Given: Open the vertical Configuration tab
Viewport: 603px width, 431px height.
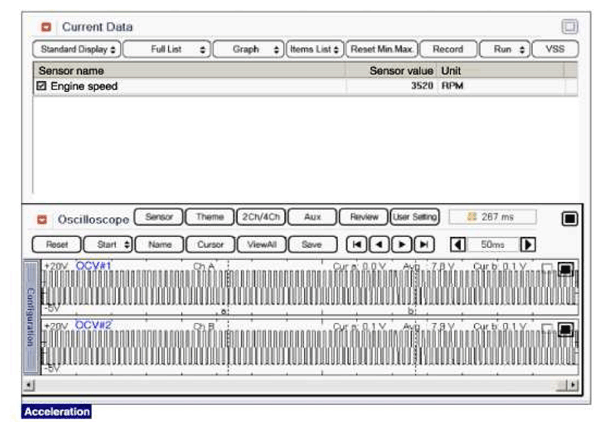Looking at the screenshot, I should tap(30, 316).
